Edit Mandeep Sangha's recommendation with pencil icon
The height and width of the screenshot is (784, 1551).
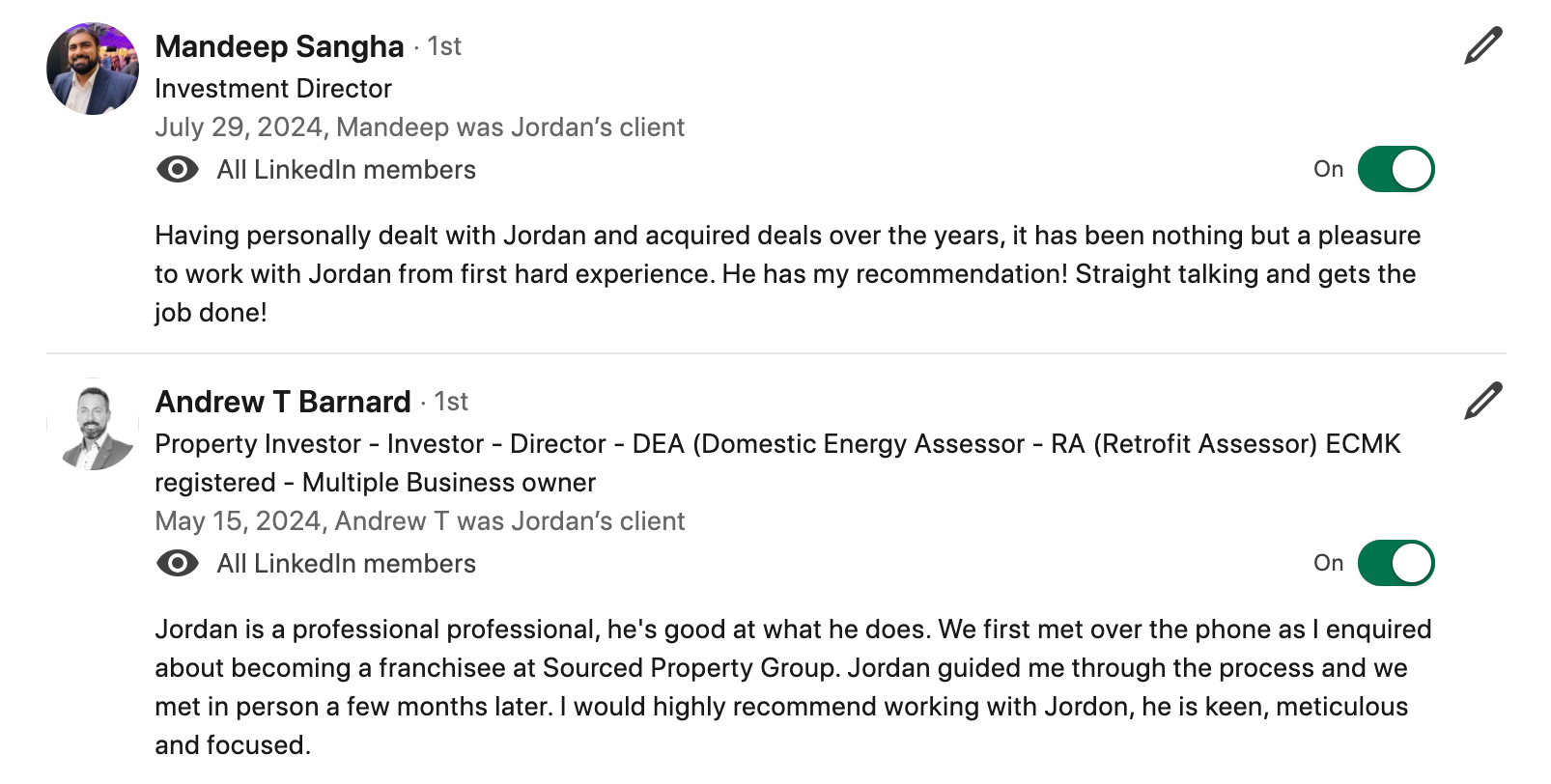[1482, 45]
